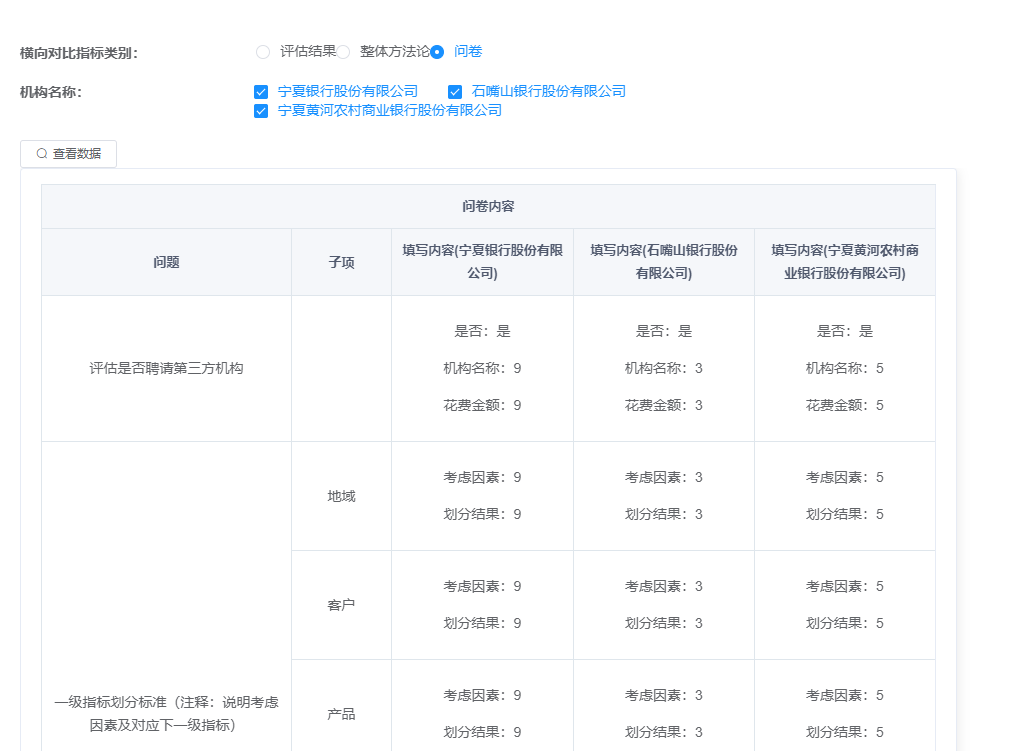Click 花费金额：9 value
The height and width of the screenshot is (751, 1009).
coord(483,405)
